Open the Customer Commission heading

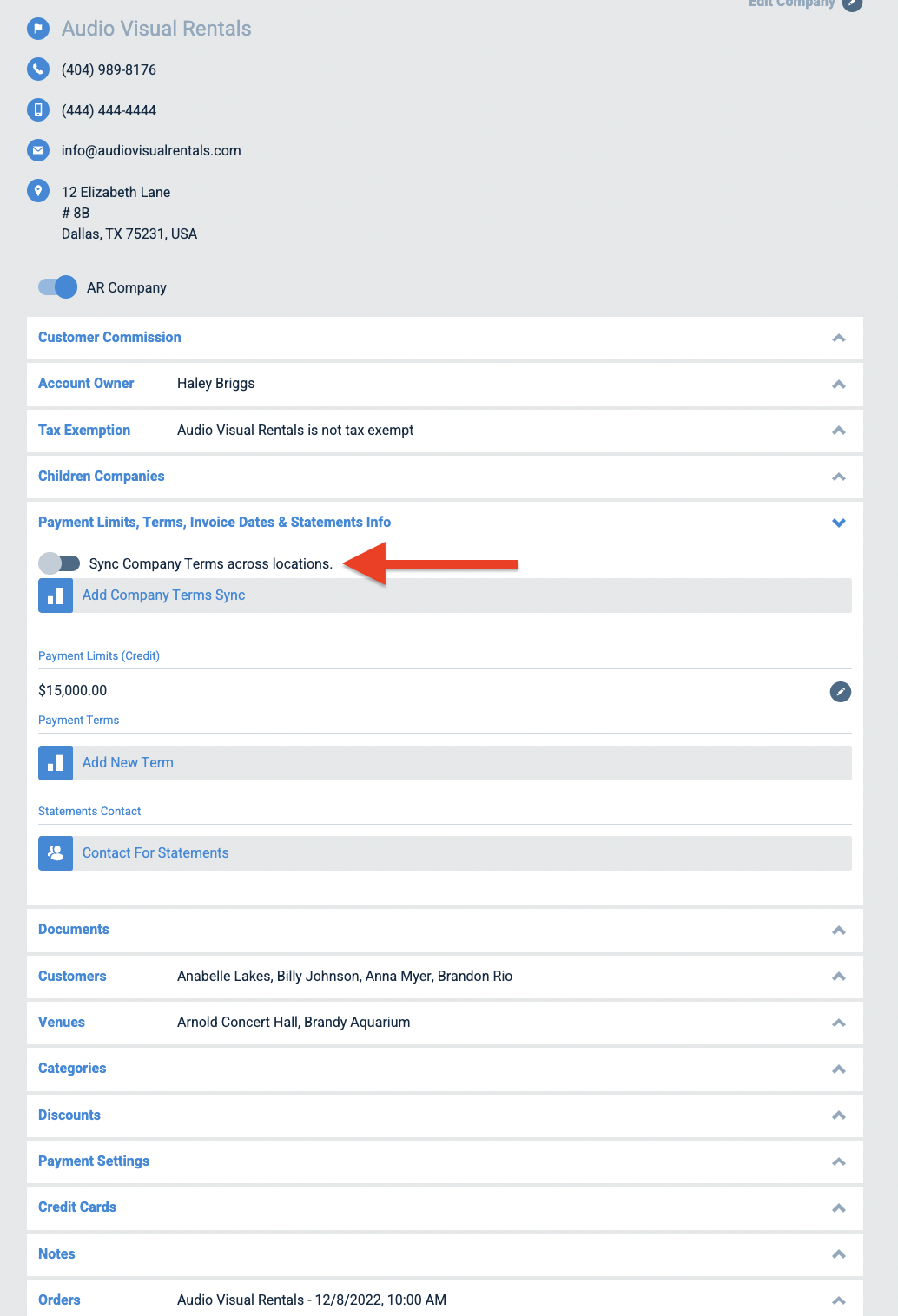(109, 337)
